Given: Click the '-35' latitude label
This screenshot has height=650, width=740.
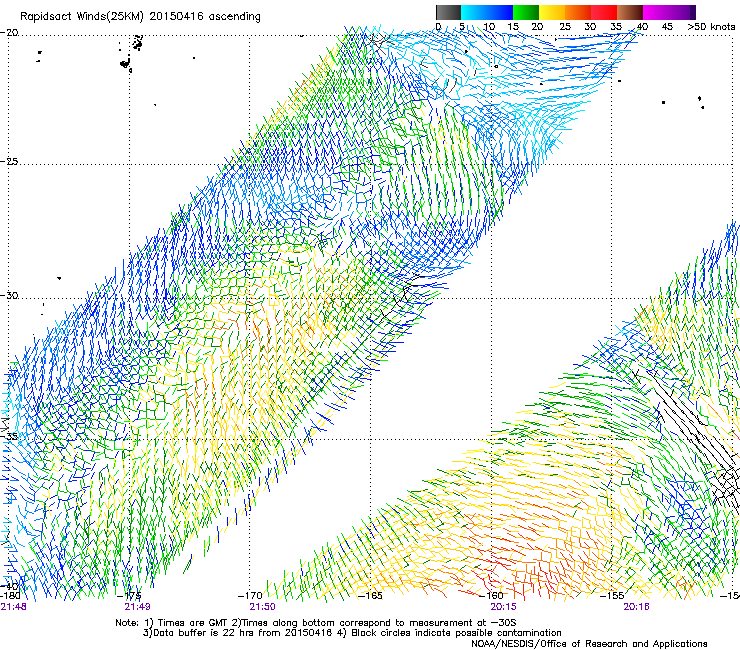Looking at the screenshot, I should pyautogui.click(x=9, y=436).
